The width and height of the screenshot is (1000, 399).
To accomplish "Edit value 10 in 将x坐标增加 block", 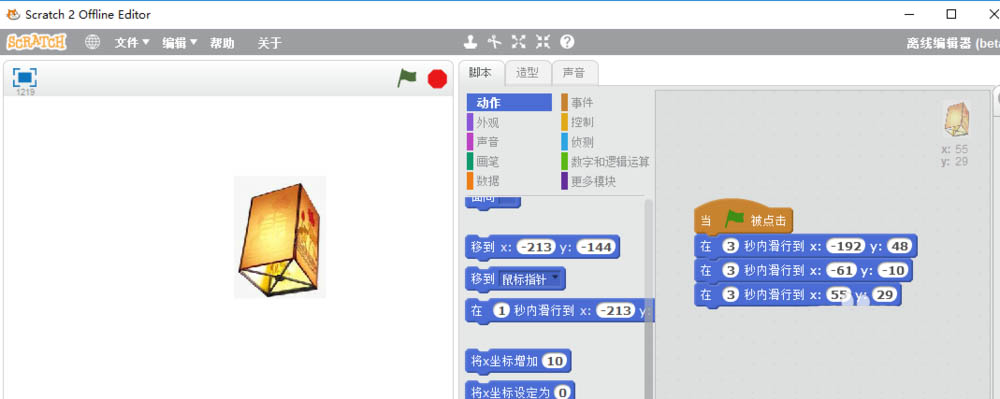I will pos(555,362).
